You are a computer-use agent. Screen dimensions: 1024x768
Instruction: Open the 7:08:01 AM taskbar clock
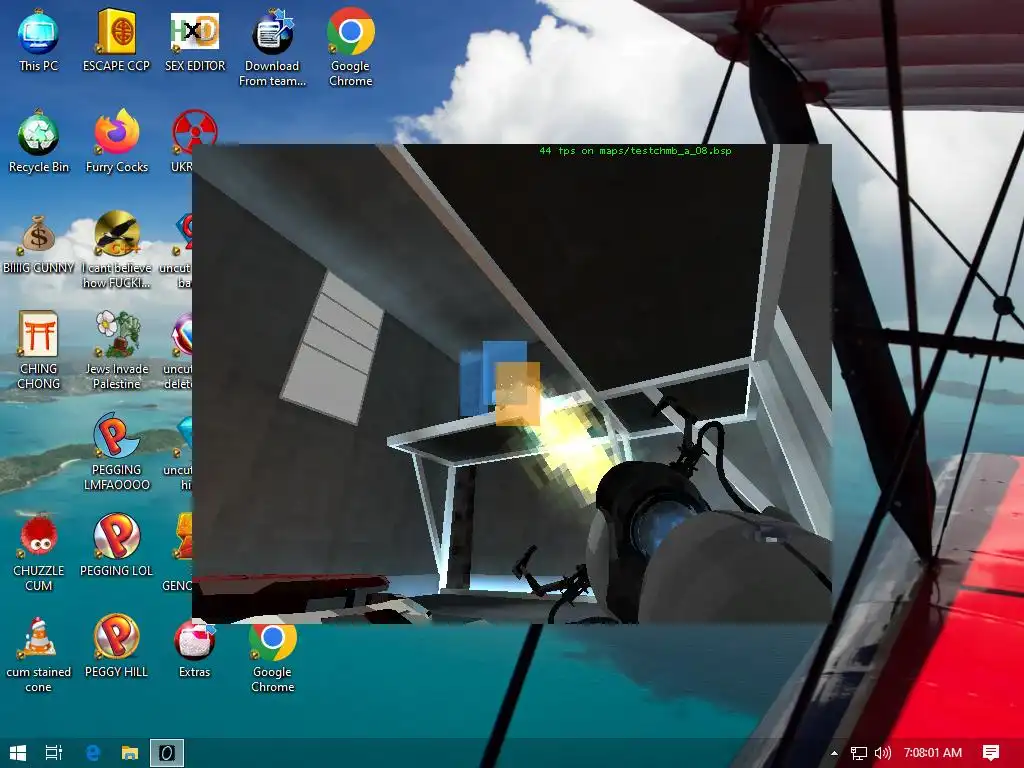933,753
